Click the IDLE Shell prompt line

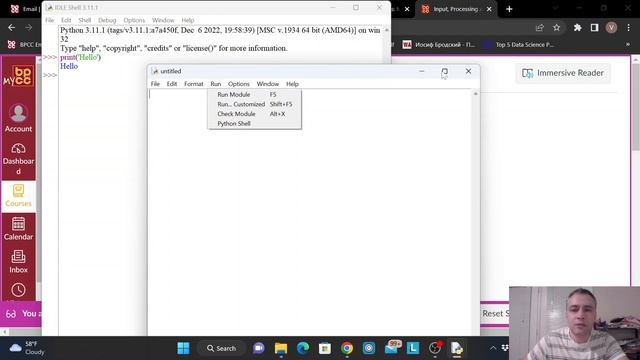[220, 75]
